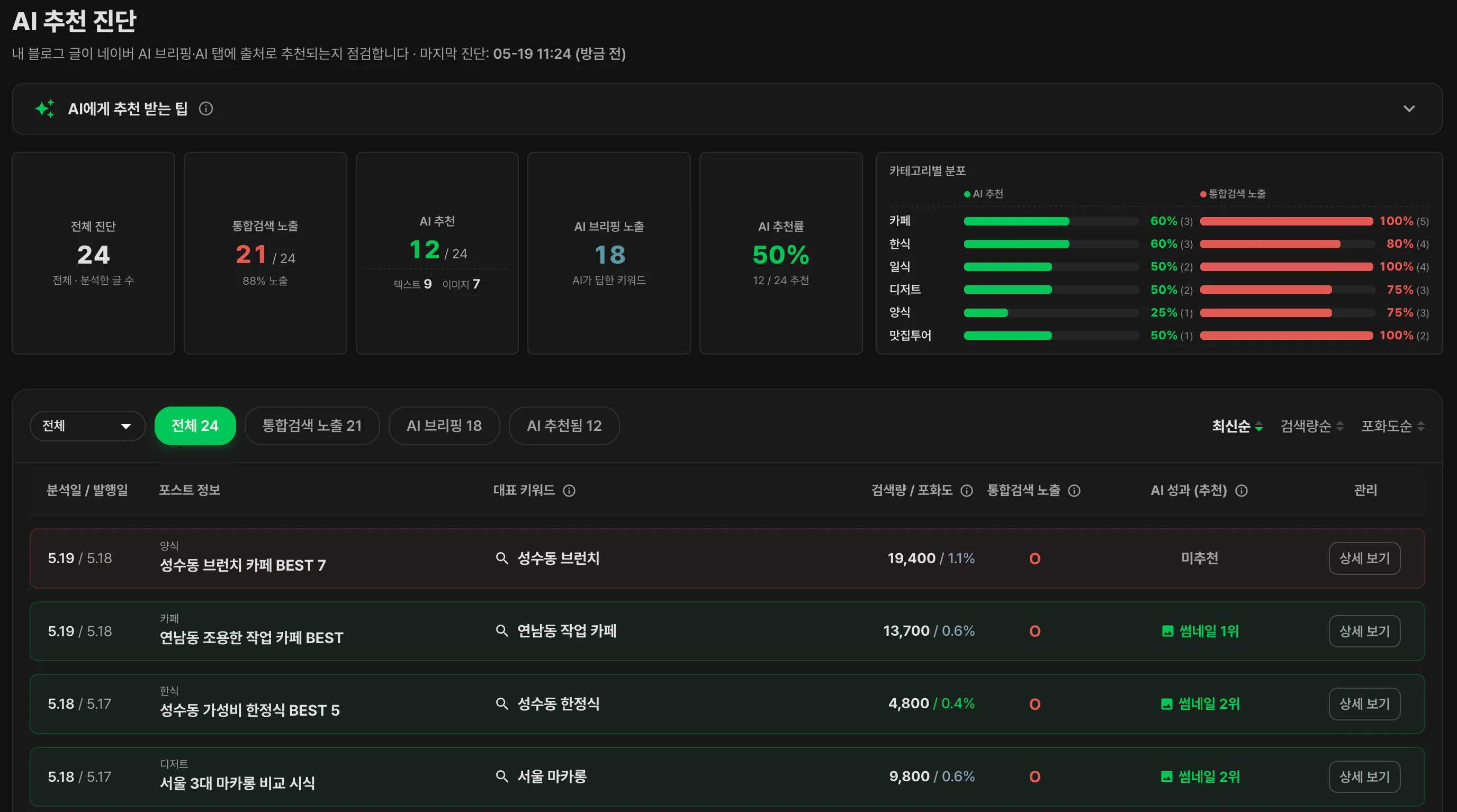Open 상세 보기 for 성수동 가성비 한정식 BEST 5

1364,703
